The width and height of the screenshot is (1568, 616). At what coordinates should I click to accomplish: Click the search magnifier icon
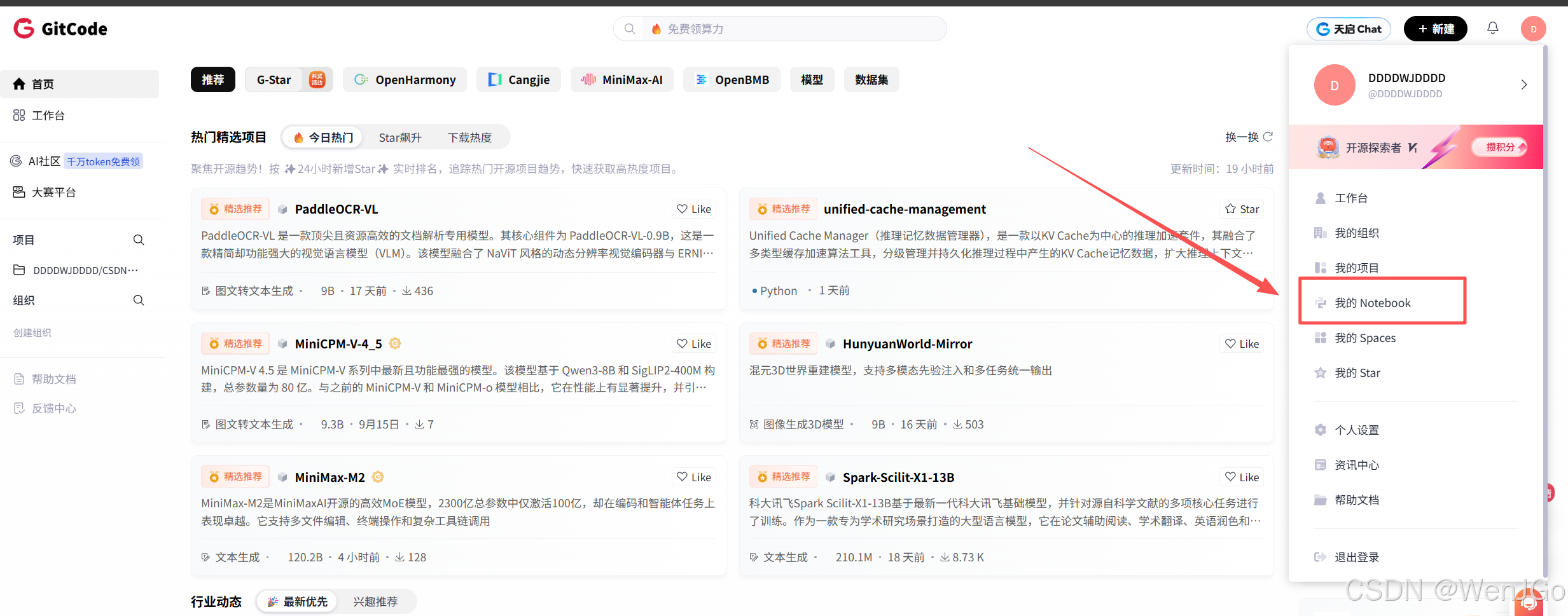pos(629,29)
